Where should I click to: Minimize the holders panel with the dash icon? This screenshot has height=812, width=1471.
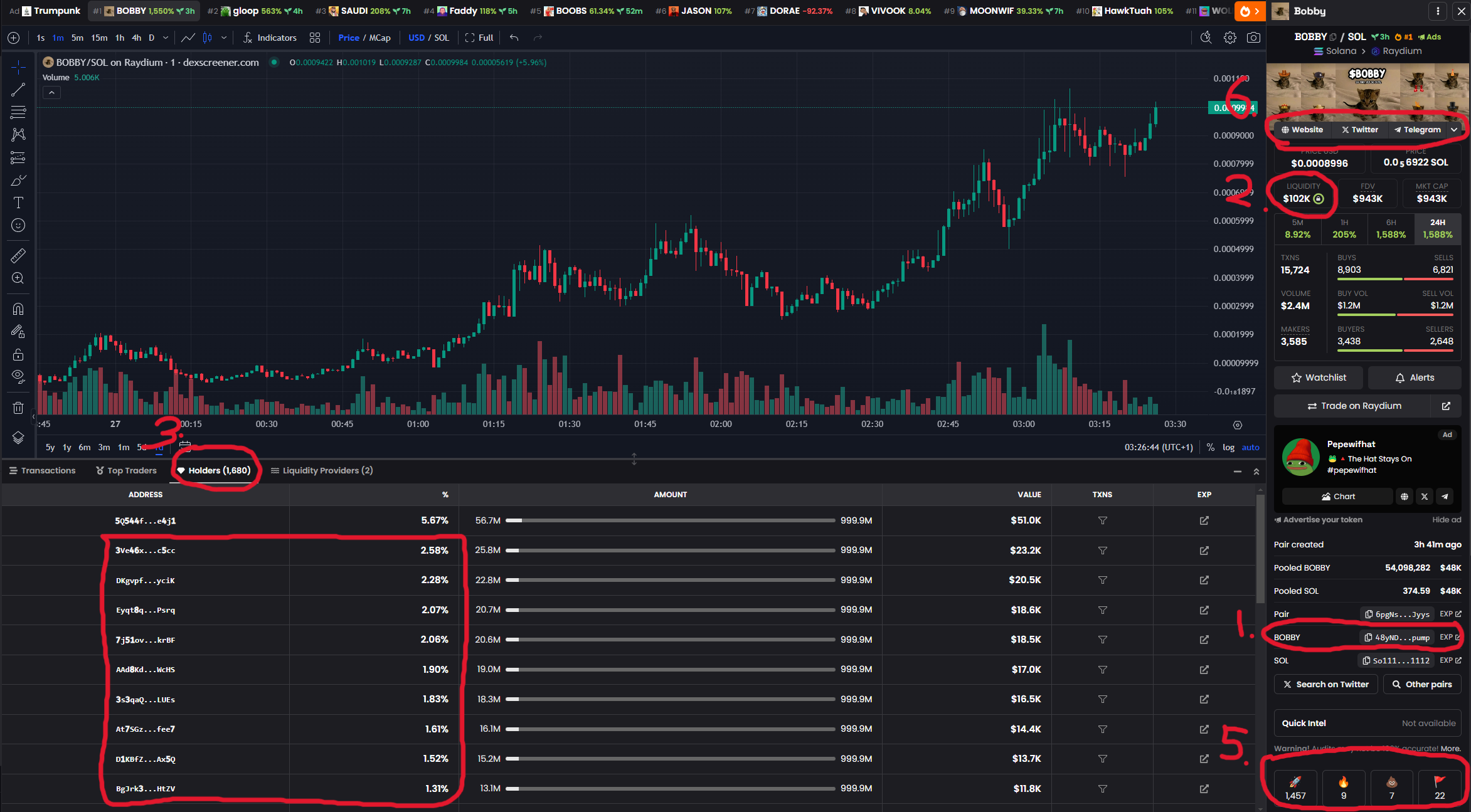pos(1237,471)
